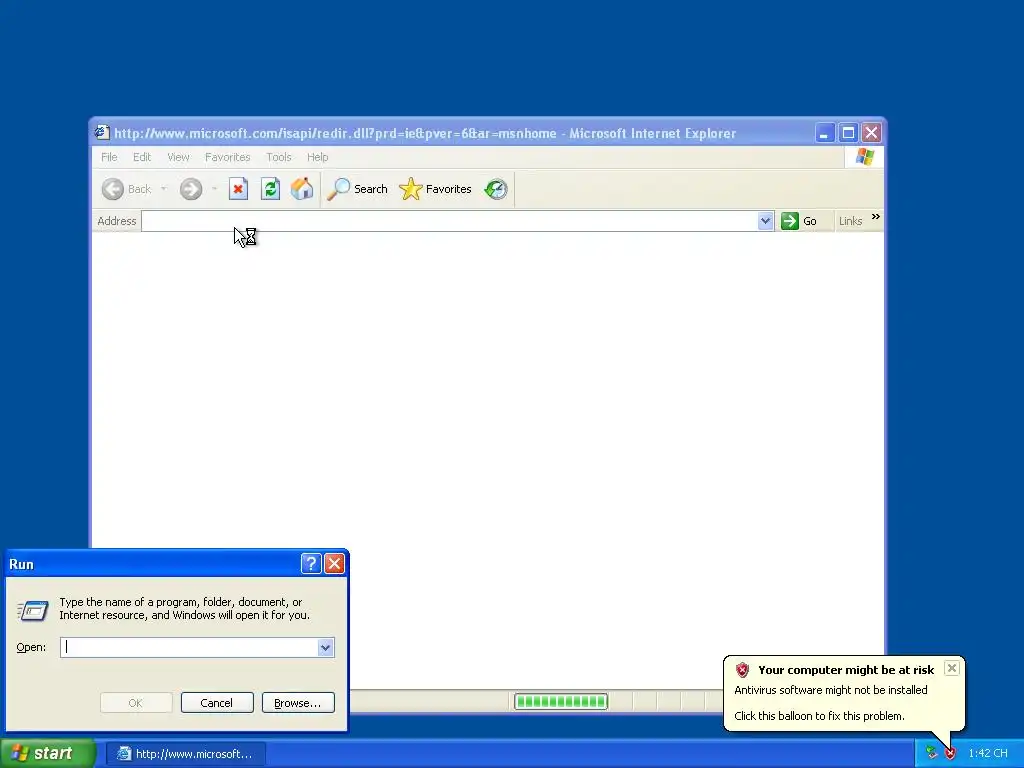
Task: Open the View menu
Action: pos(178,157)
